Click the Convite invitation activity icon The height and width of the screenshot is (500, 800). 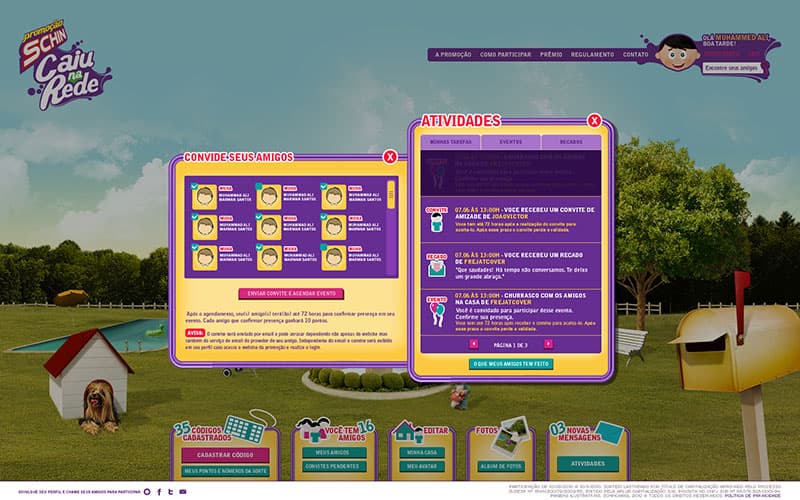pos(436,220)
